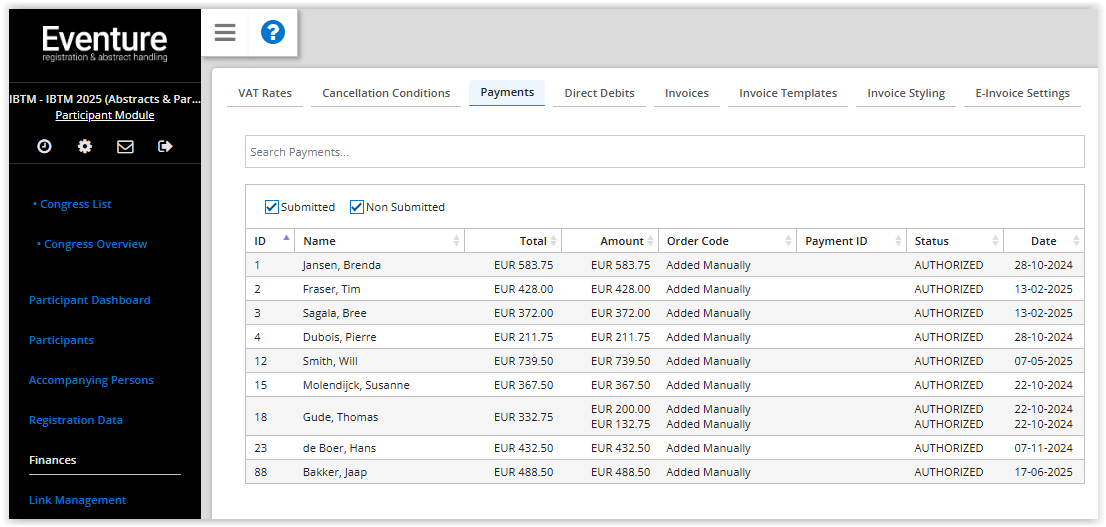Uncheck the Submitted checkbox
The width and height of the screenshot is (1106, 527).
click(x=272, y=207)
